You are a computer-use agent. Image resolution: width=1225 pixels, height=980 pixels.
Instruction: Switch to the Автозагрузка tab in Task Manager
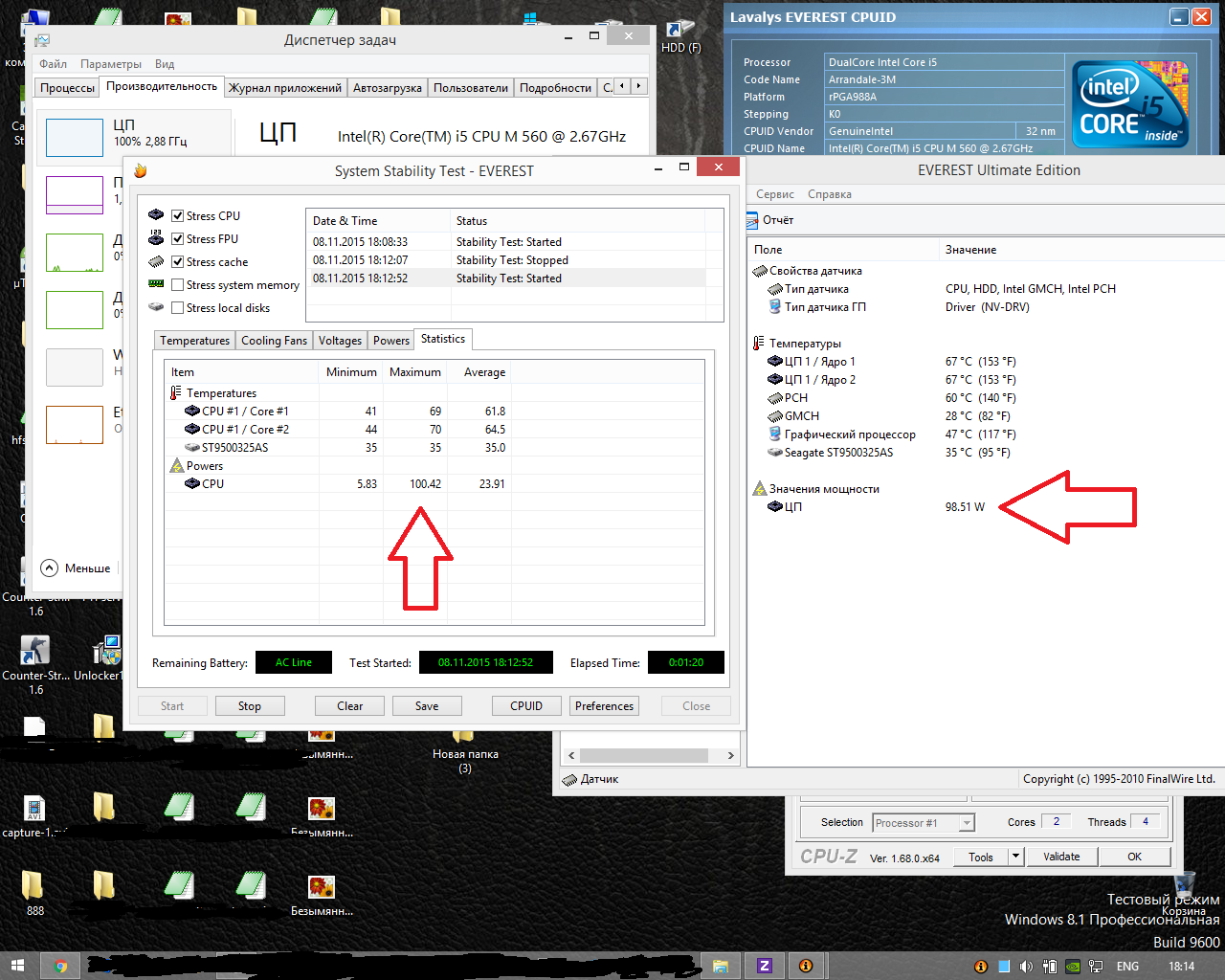(x=388, y=87)
